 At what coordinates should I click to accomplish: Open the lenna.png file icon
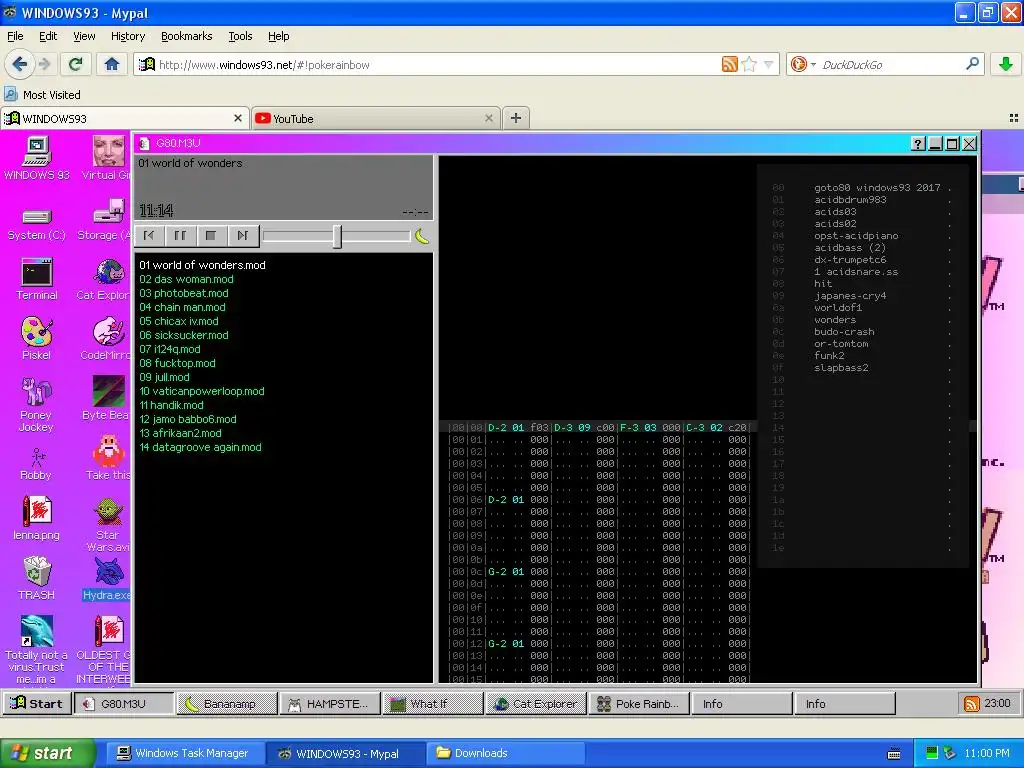37,519
